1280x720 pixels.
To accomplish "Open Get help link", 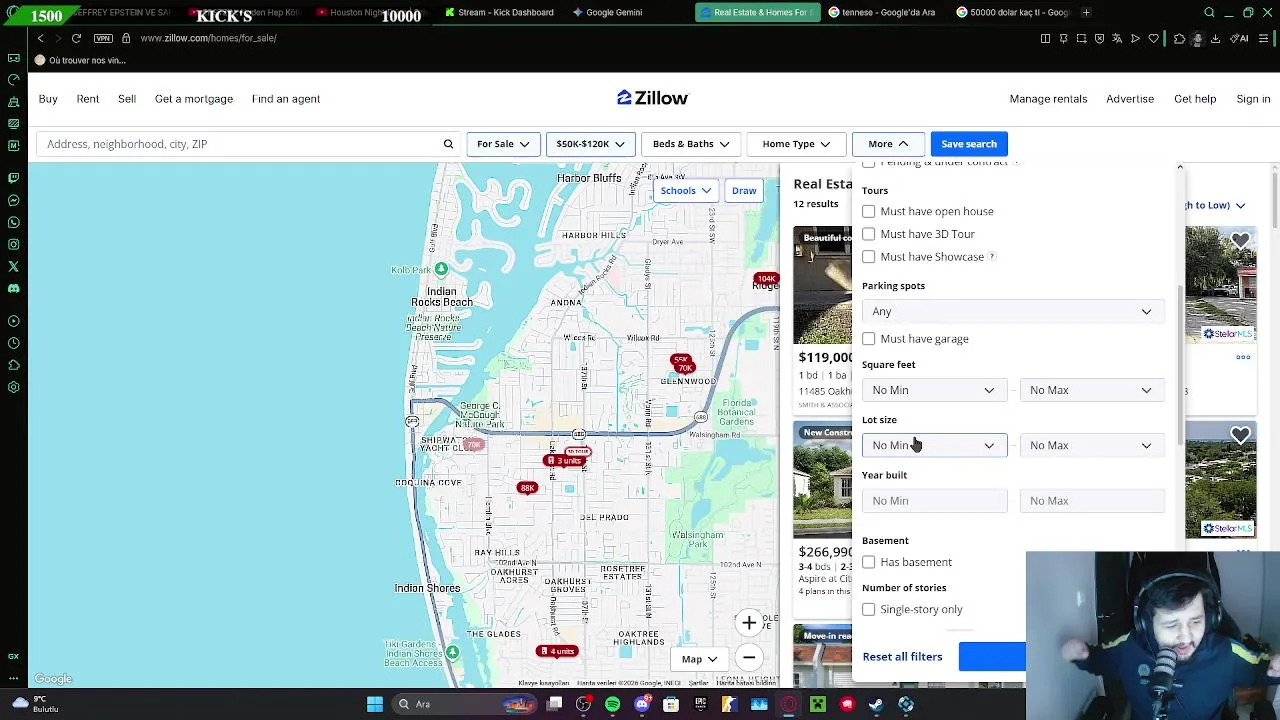I will point(1195,99).
